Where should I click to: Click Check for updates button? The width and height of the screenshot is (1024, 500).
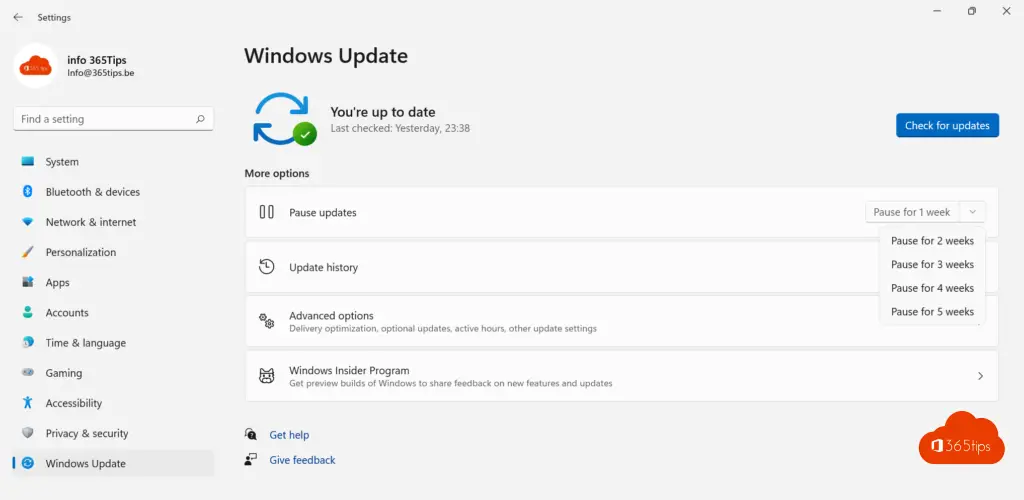947,125
